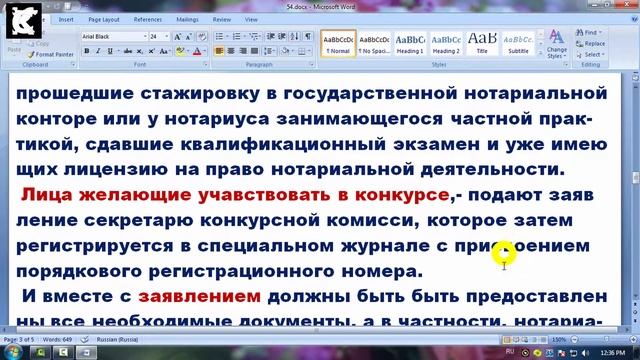Viewport: 640px width, 360px height.
Task: Click the proofing check icon in status bar
Action: click(x=84, y=340)
